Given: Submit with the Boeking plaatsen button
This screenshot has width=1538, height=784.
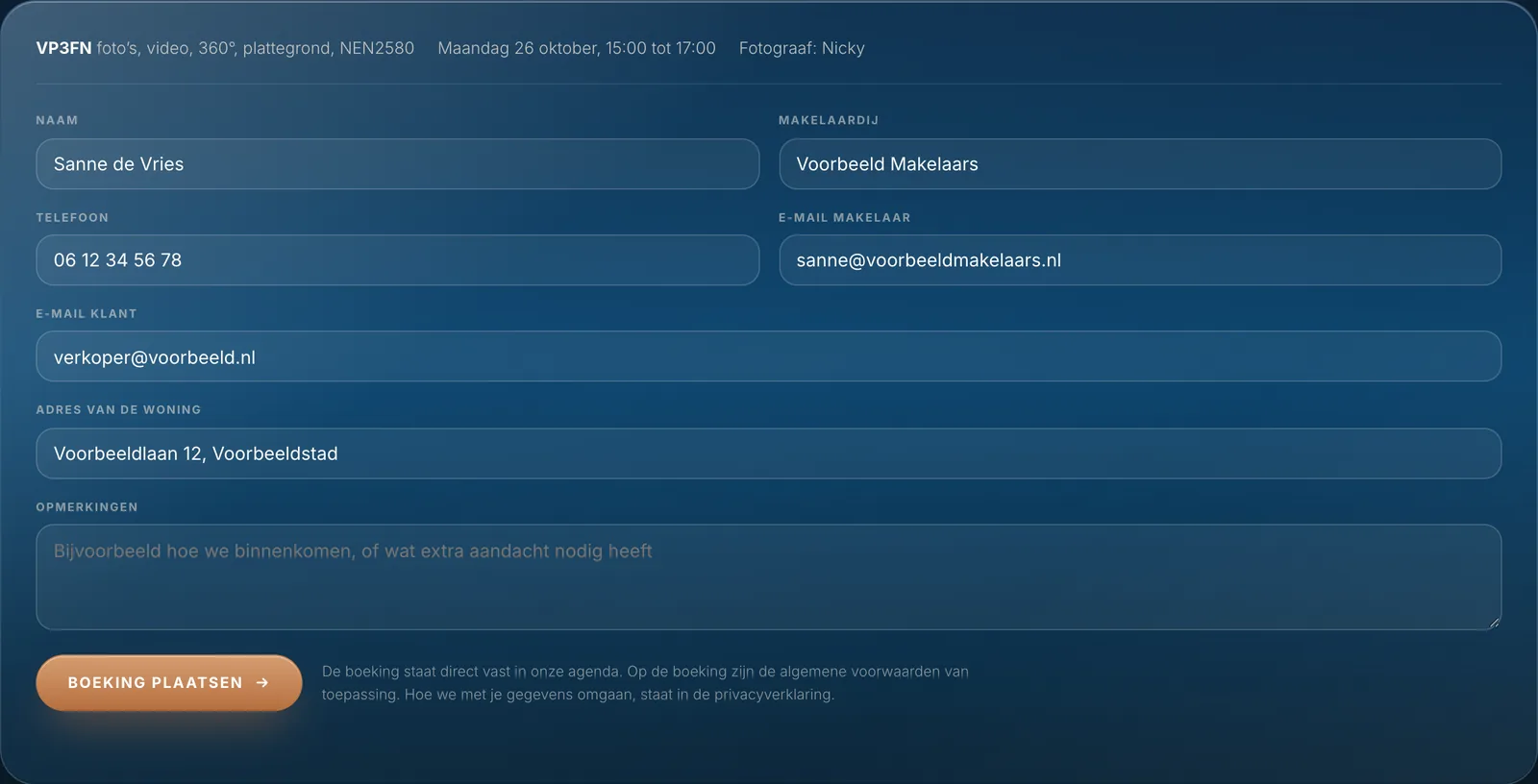Looking at the screenshot, I should point(169,683).
